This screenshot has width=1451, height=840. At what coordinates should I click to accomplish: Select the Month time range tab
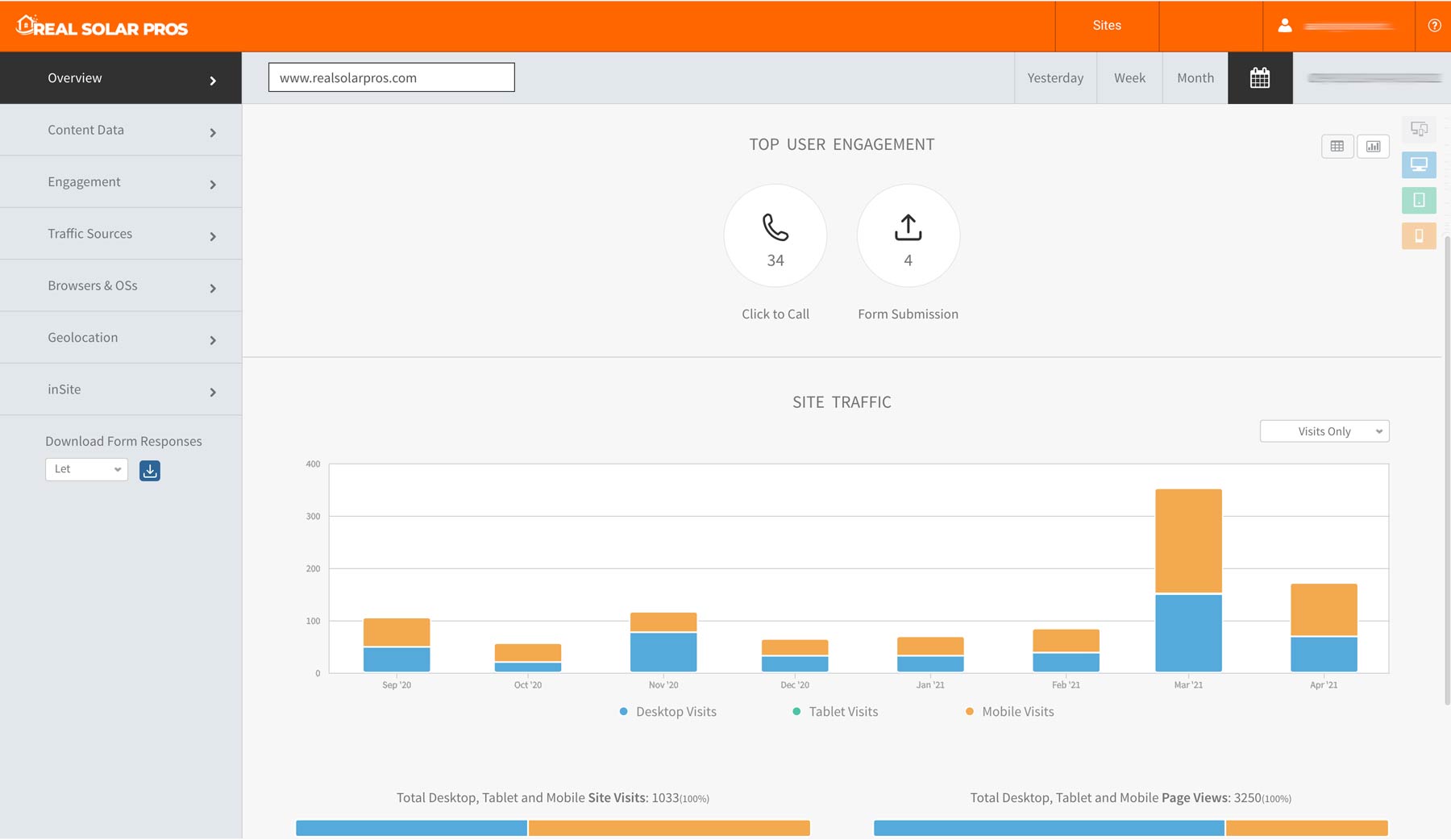(1195, 78)
